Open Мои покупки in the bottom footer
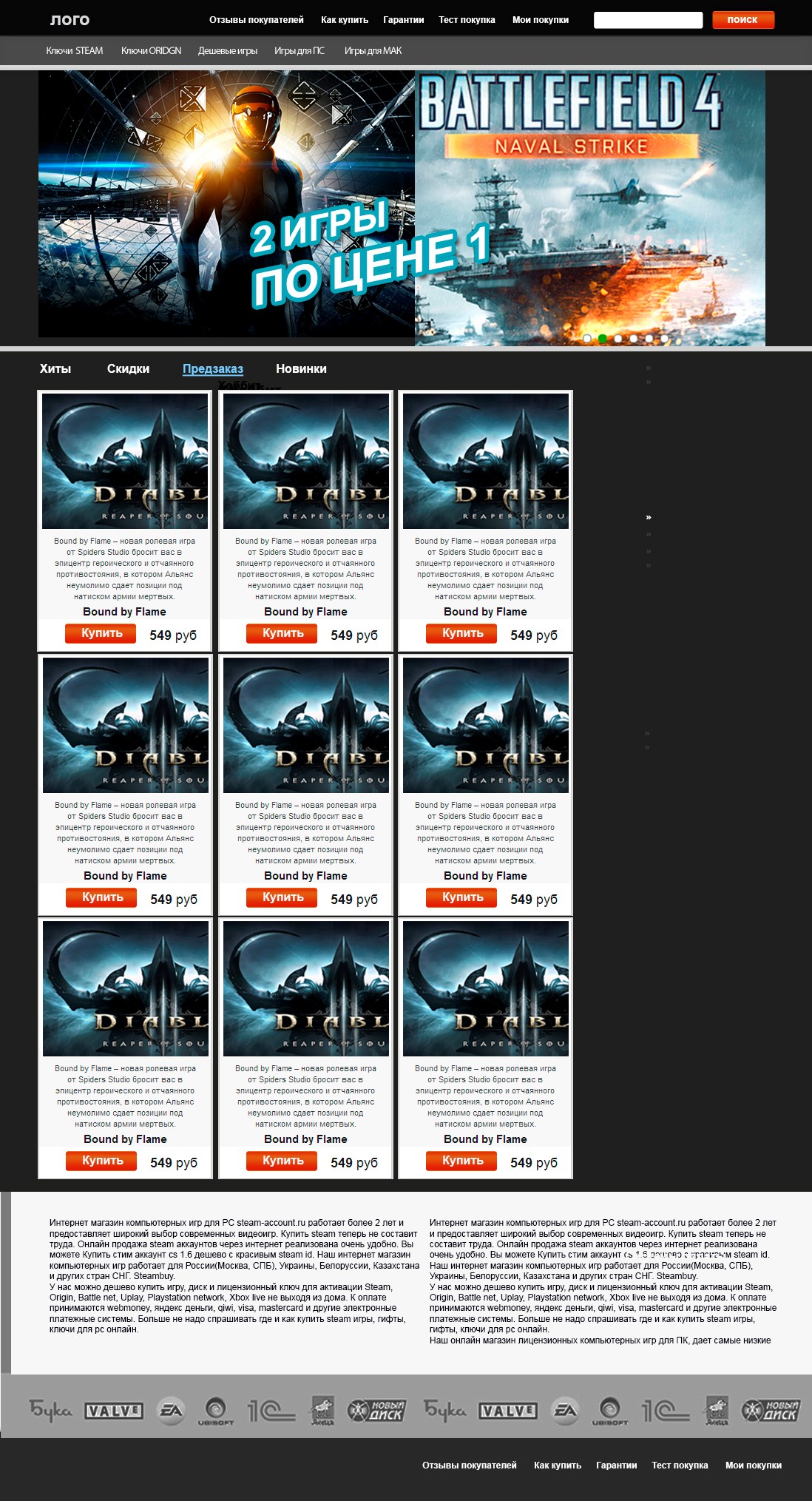The width and height of the screenshot is (812, 1501). pos(754,1465)
